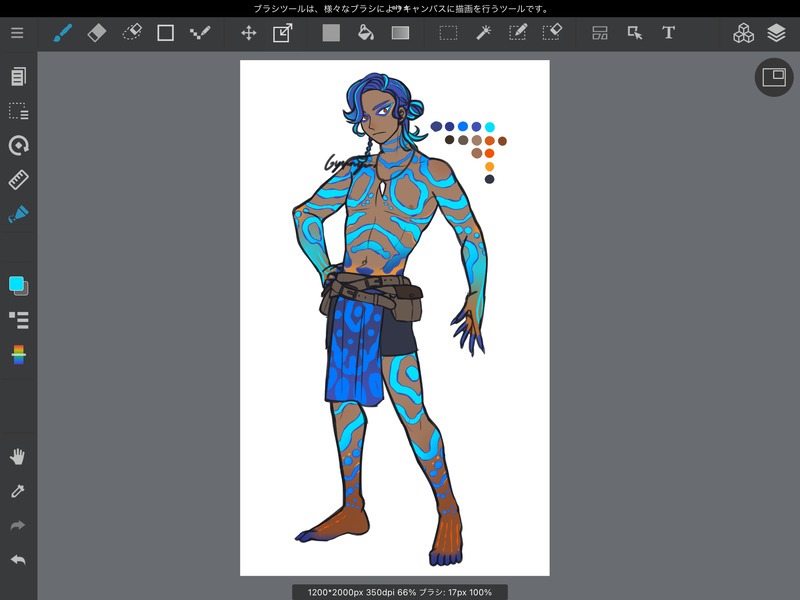Open the document pages icon
This screenshot has height=600, width=800.
point(18,77)
